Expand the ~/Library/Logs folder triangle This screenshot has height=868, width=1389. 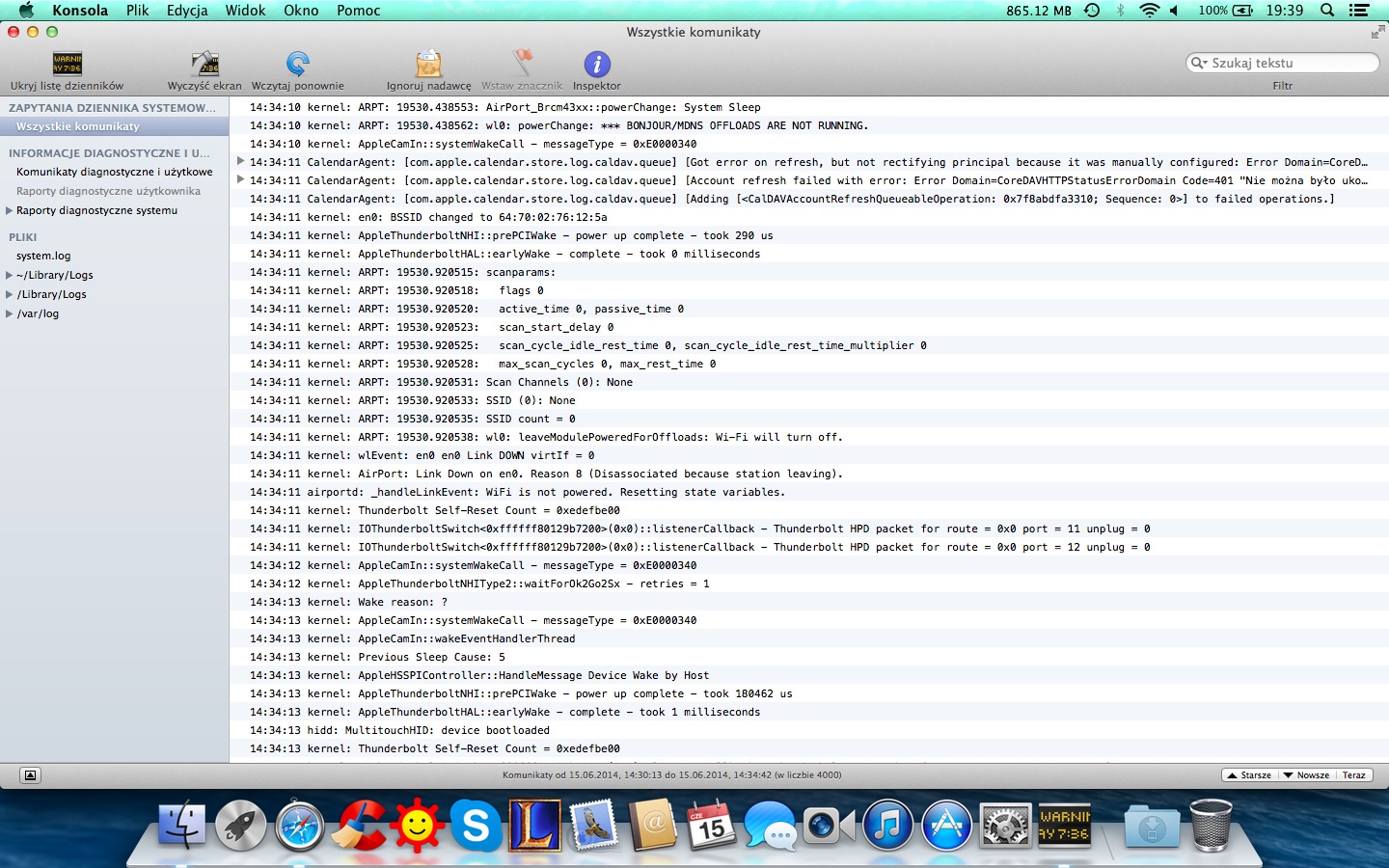10,275
